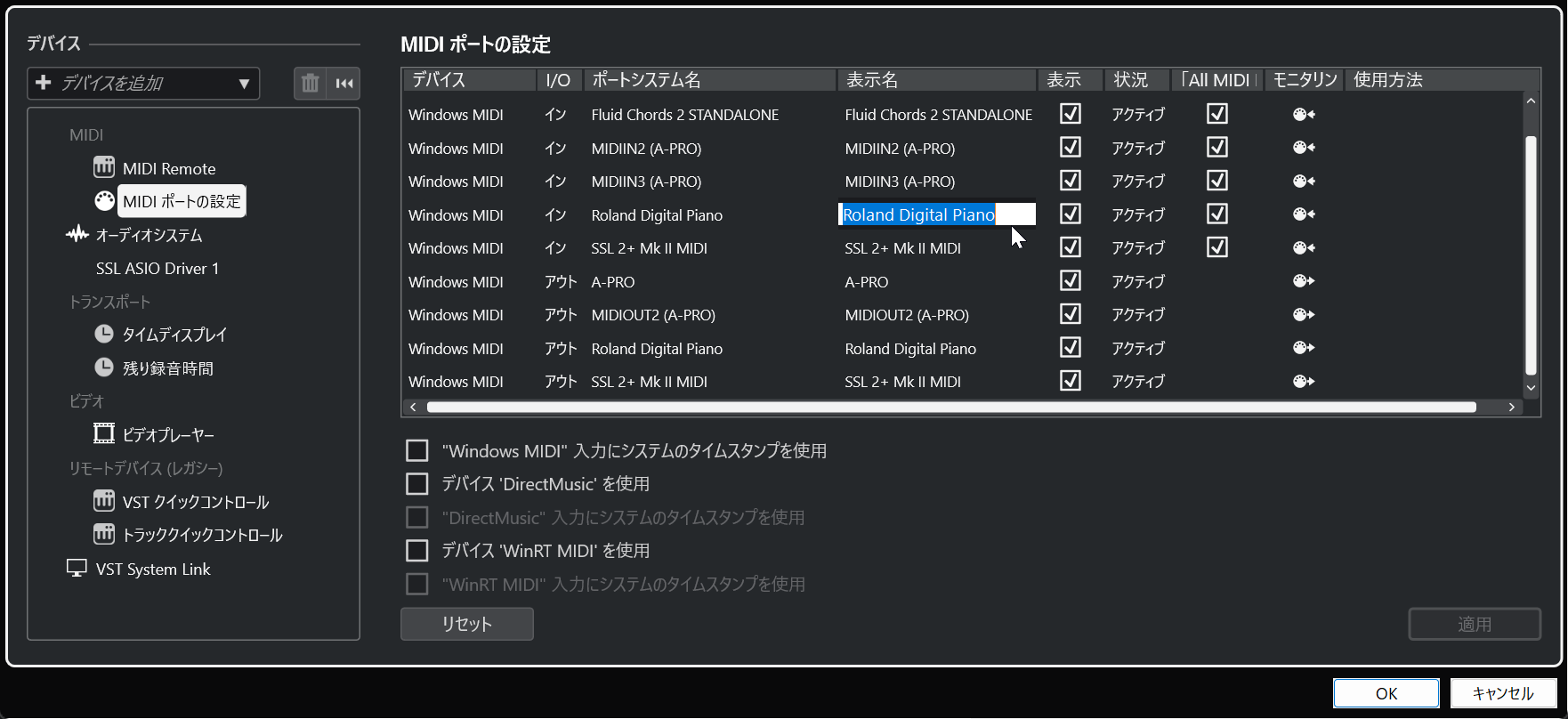Click monitoring icon for A-PRO output
The image size is (1568, 719).
[1304, 281]
